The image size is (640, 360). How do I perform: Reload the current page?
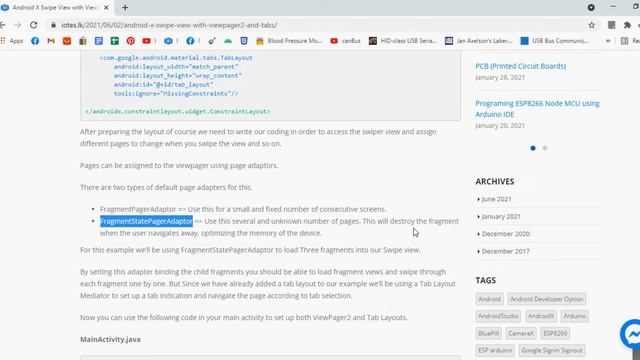[33, 25]
